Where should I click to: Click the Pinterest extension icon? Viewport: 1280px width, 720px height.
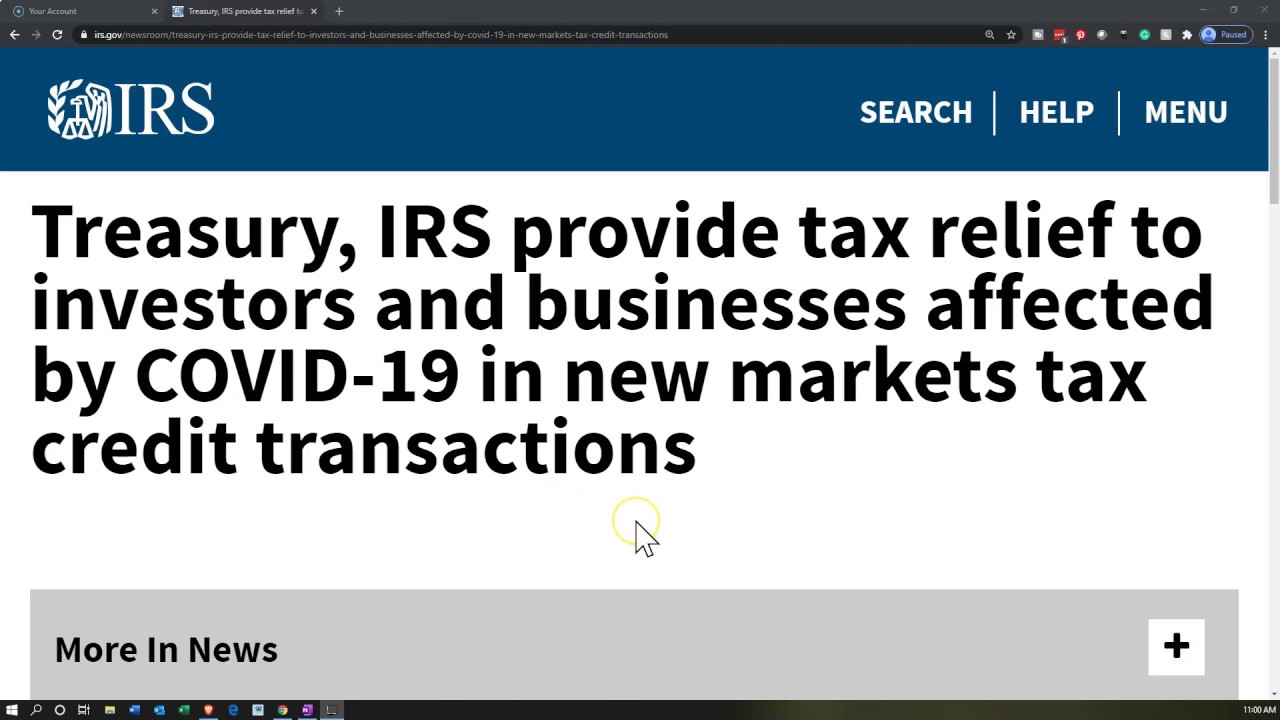point(1080,35)
